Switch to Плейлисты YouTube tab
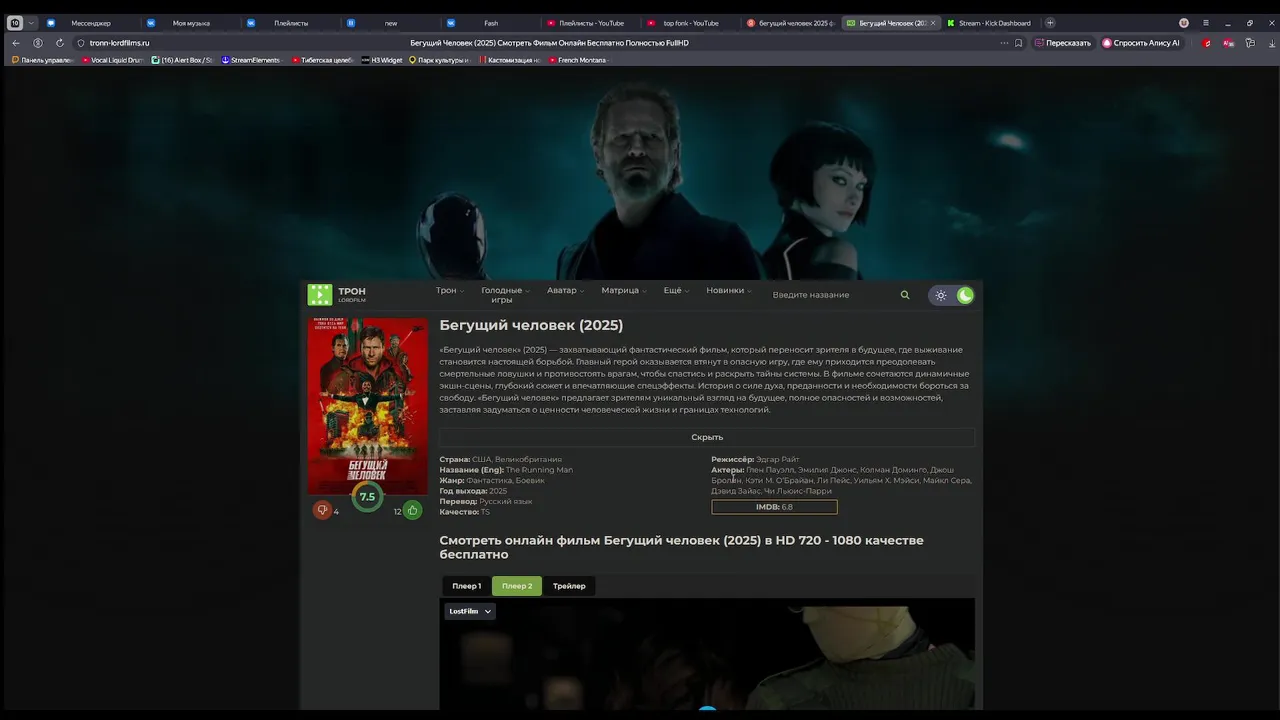The width and height of the screenshot is (1280, 720). 590,23
